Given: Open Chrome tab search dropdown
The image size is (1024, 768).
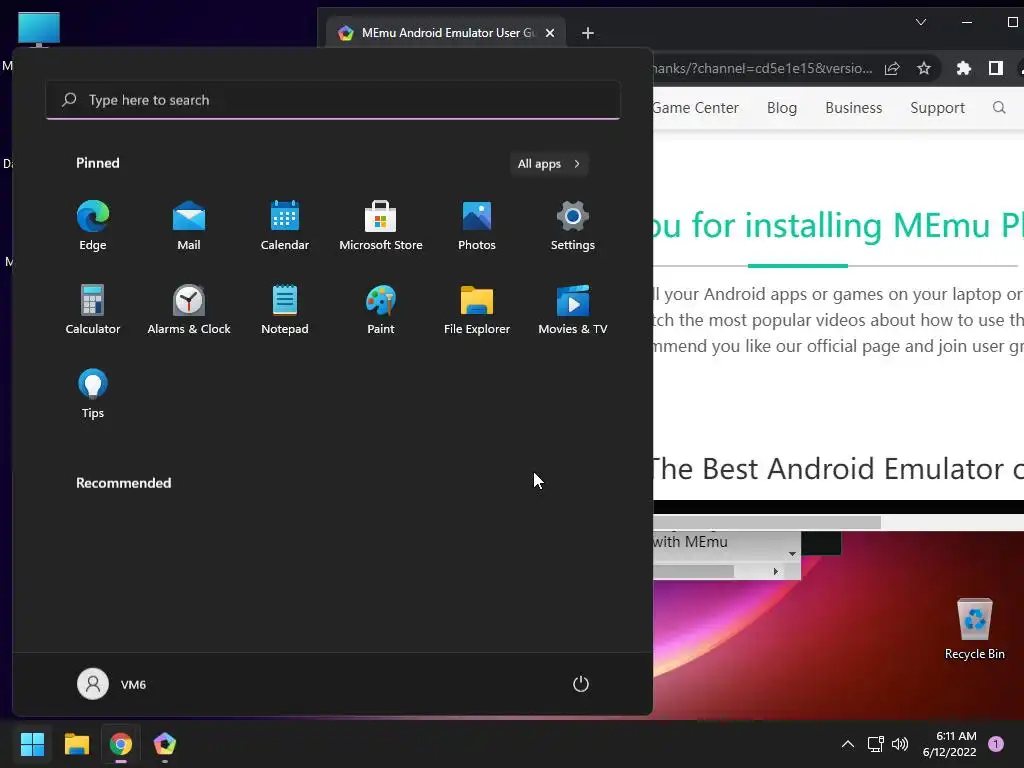Looking at the screenshot, I should click(921, 22).
